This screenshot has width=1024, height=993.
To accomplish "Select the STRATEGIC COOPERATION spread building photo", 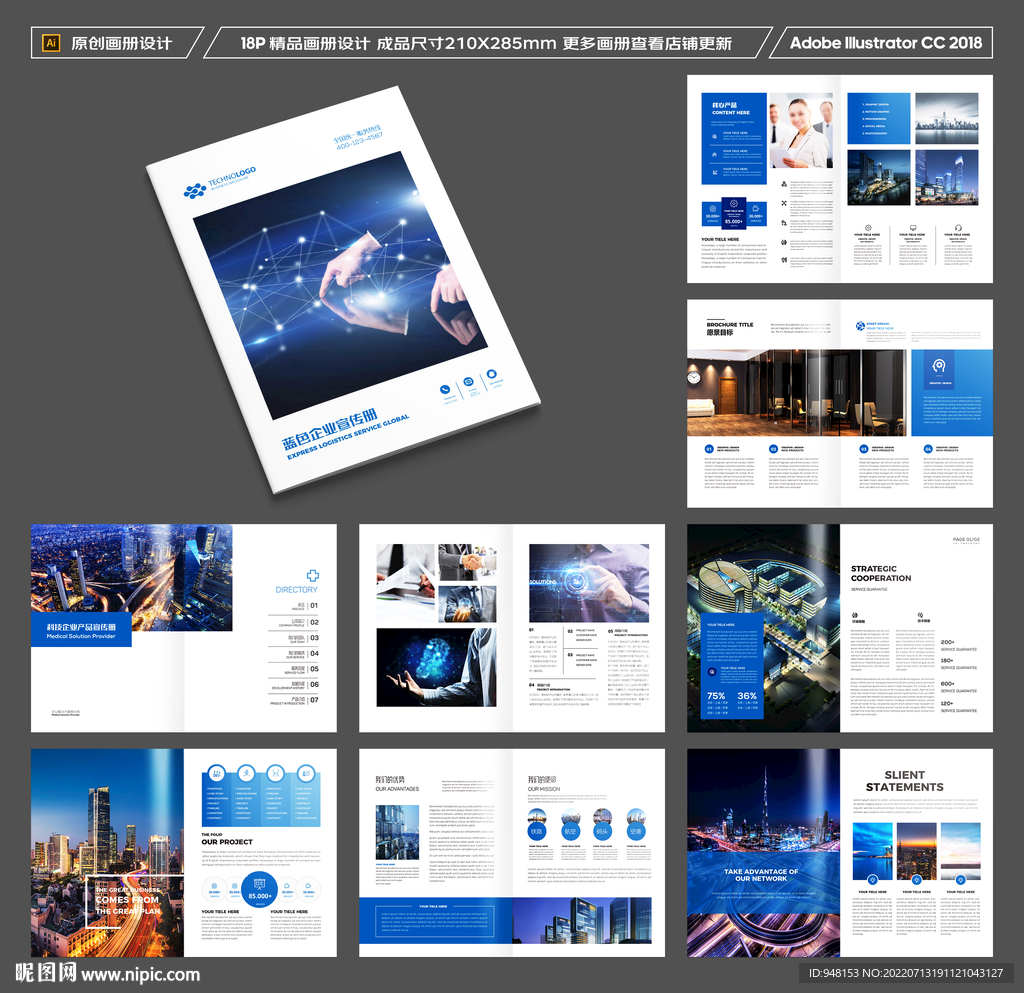I will tap(763, 627).
